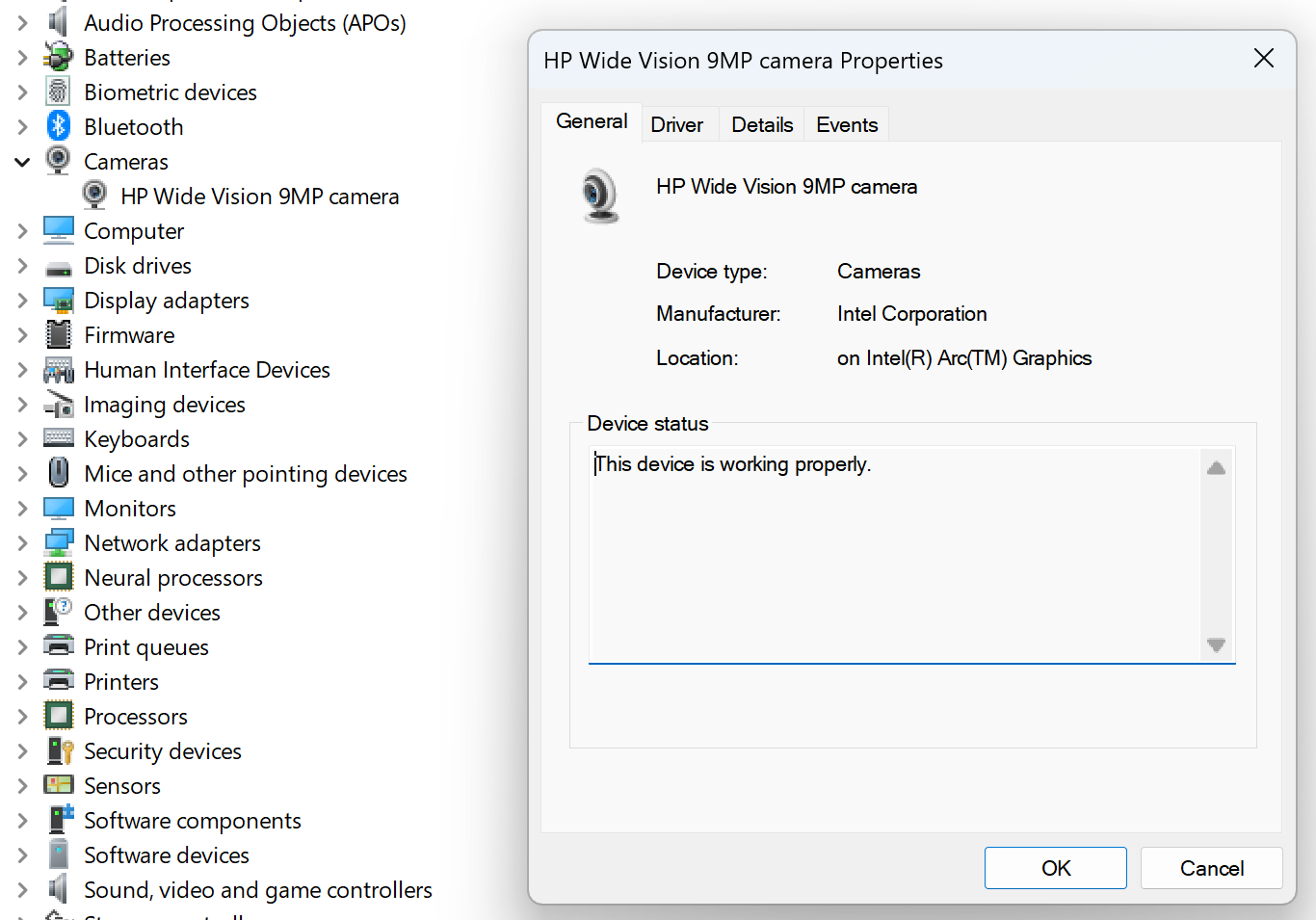The height and width of the screenshot is (920, 1316).
Task: Expand the Computer category
Action: click(x=22, y=231)
